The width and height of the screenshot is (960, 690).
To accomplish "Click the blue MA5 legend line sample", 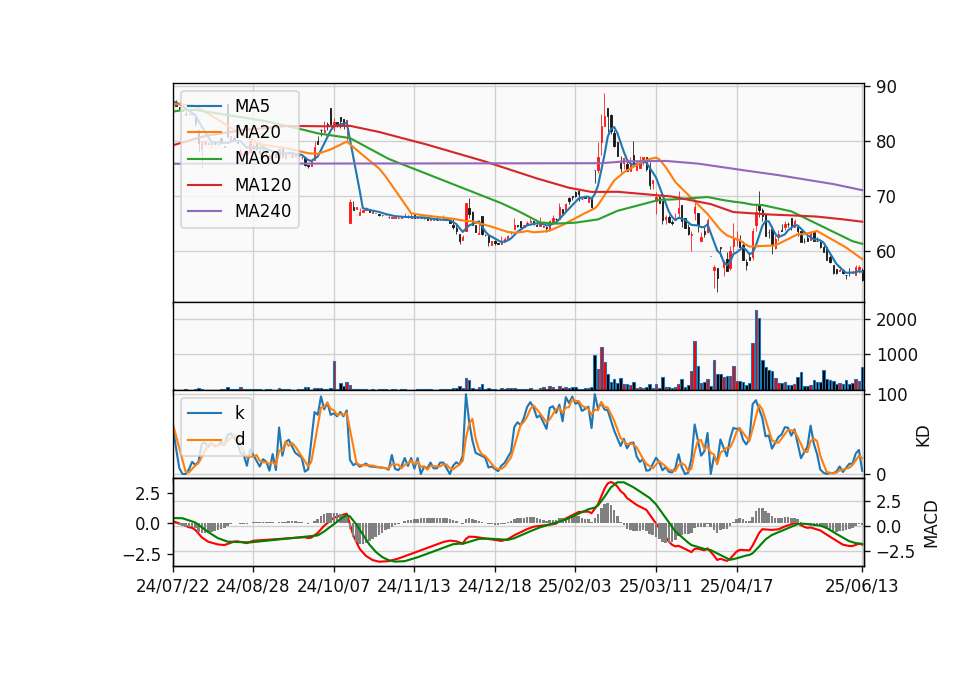I will [204, 106].
